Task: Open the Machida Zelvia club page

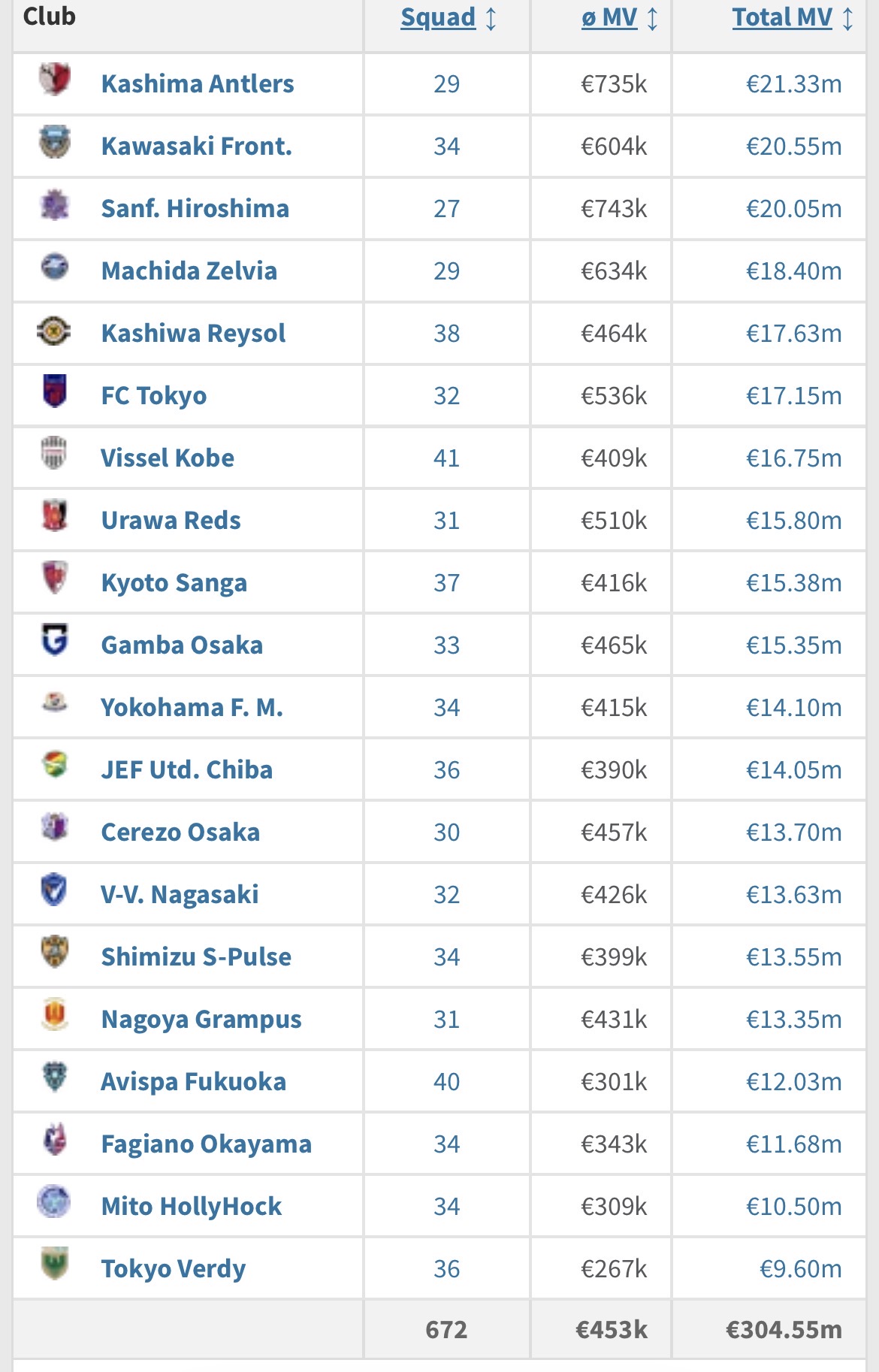Action: [189, 271]
